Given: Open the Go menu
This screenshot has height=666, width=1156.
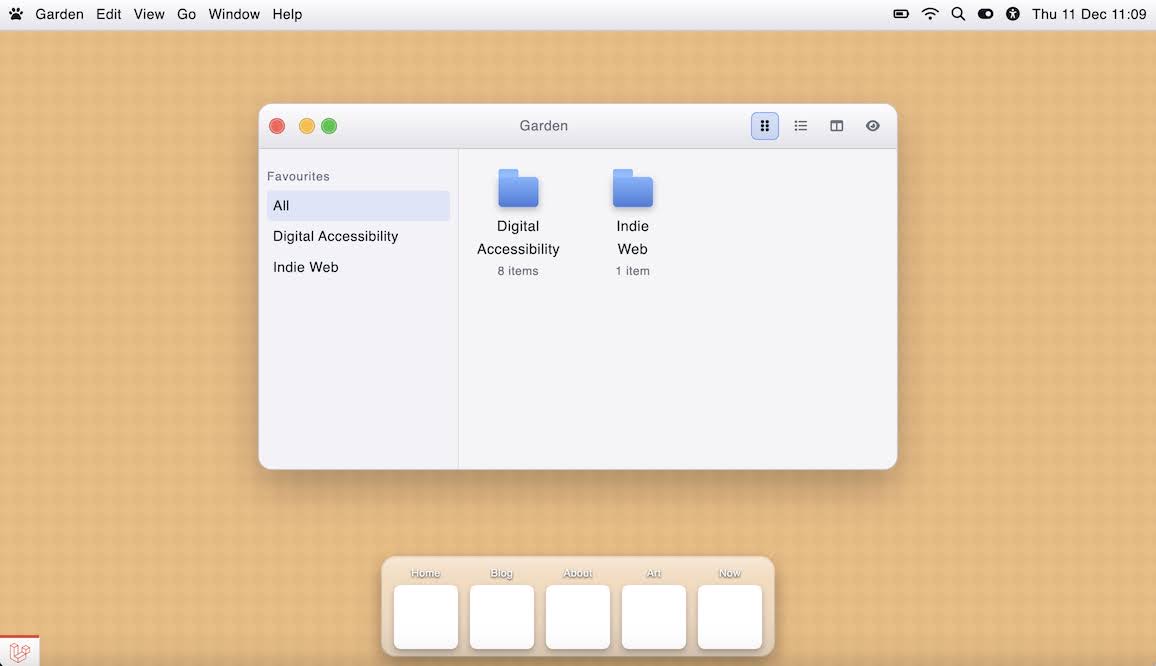Looking at the screenshot, I should coord(186,14).
